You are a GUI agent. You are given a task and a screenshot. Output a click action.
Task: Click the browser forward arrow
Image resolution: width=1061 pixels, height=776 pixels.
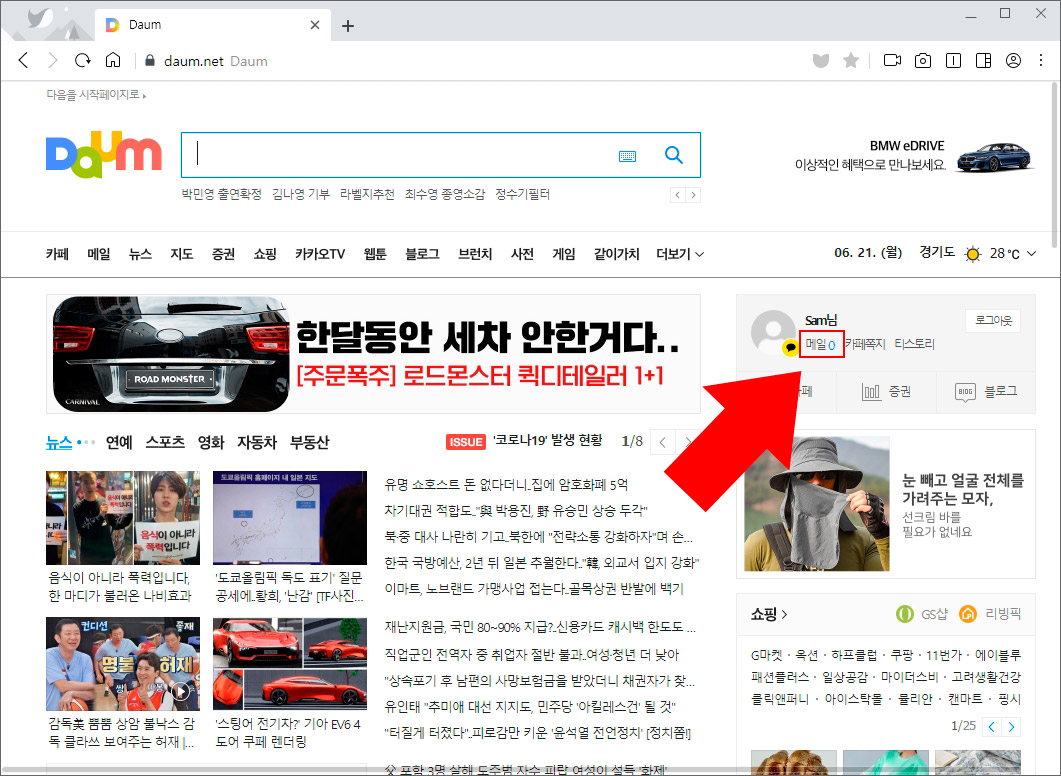coord(53,60)
